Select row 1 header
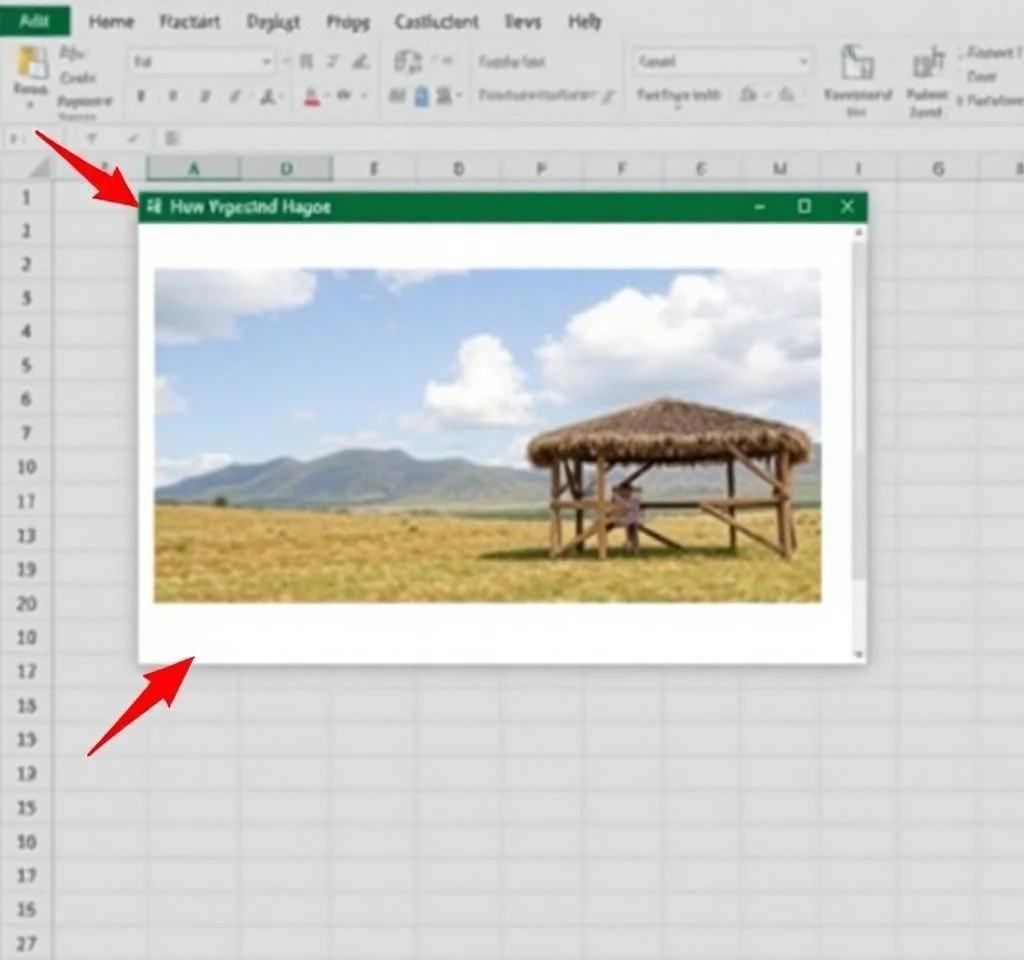The width and height of the screenshot is (1024, 960). coord(26,197)
